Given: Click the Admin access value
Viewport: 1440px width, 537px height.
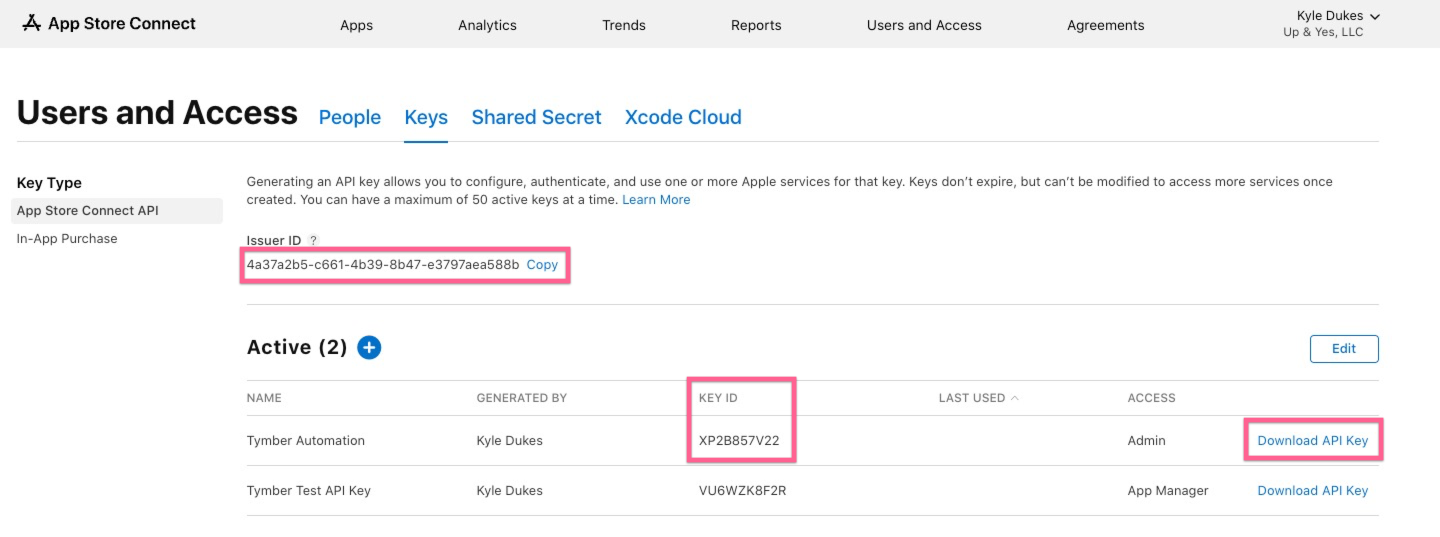Looking at the screenshot, I should [1146, 441].
